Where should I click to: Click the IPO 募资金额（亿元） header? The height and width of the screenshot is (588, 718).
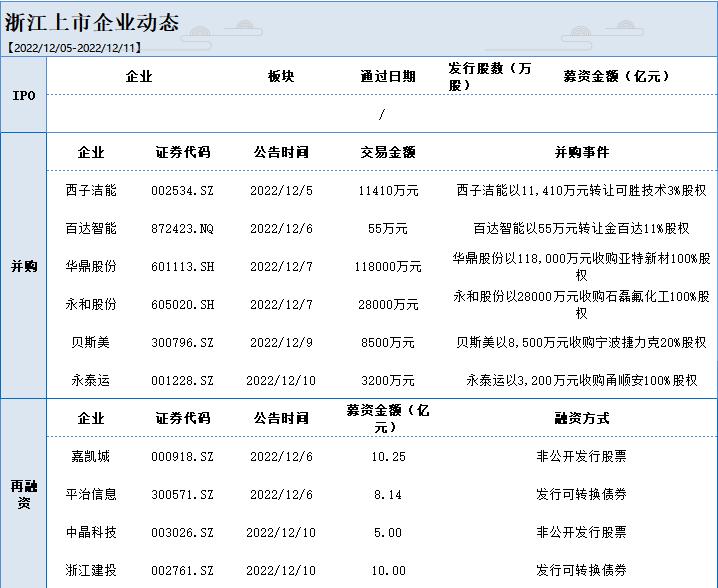pos(616,76)
